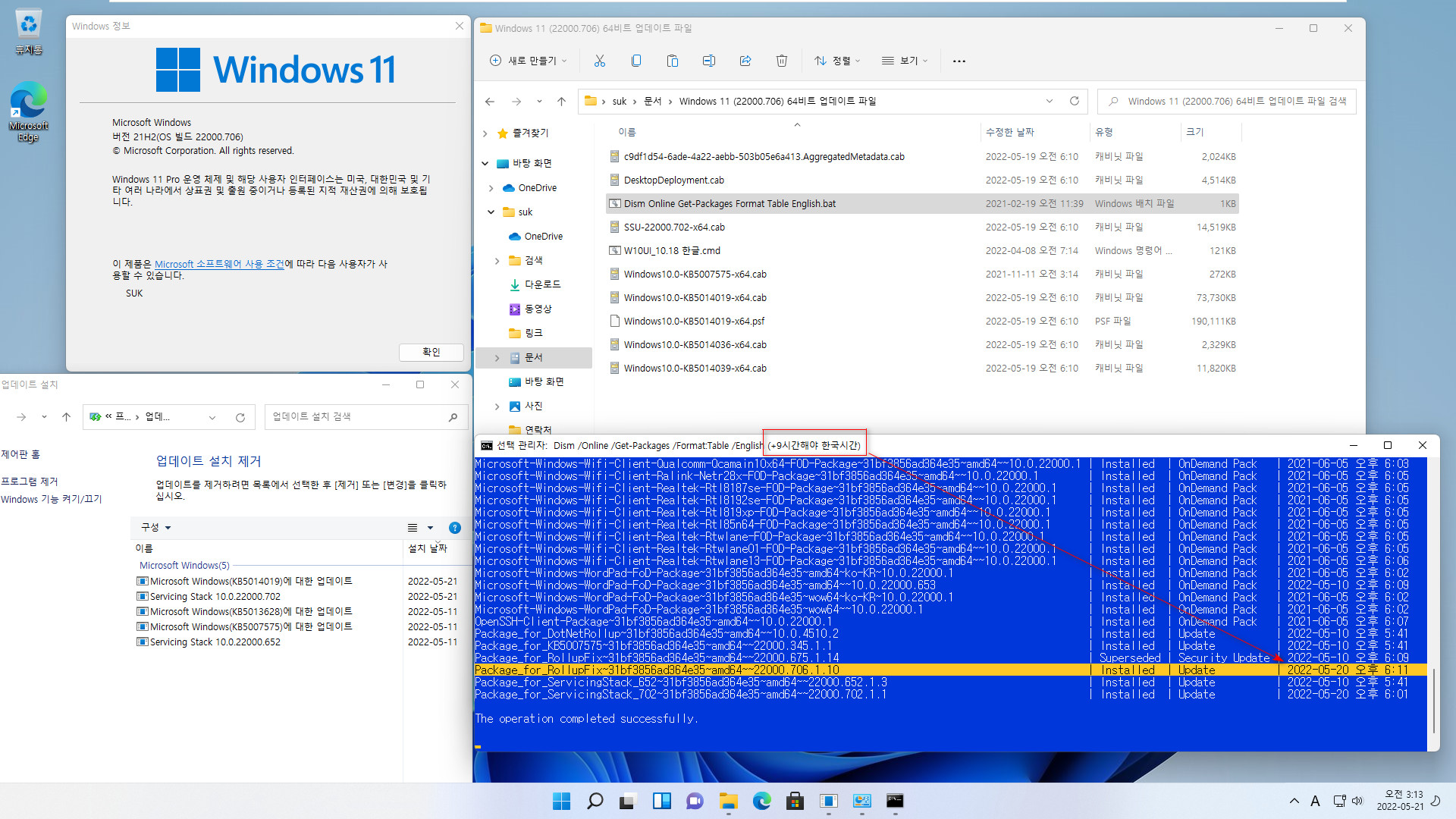Screen dimensions: 1456x819
Task: Open clock and date in taskbar
Action: 1400,801
